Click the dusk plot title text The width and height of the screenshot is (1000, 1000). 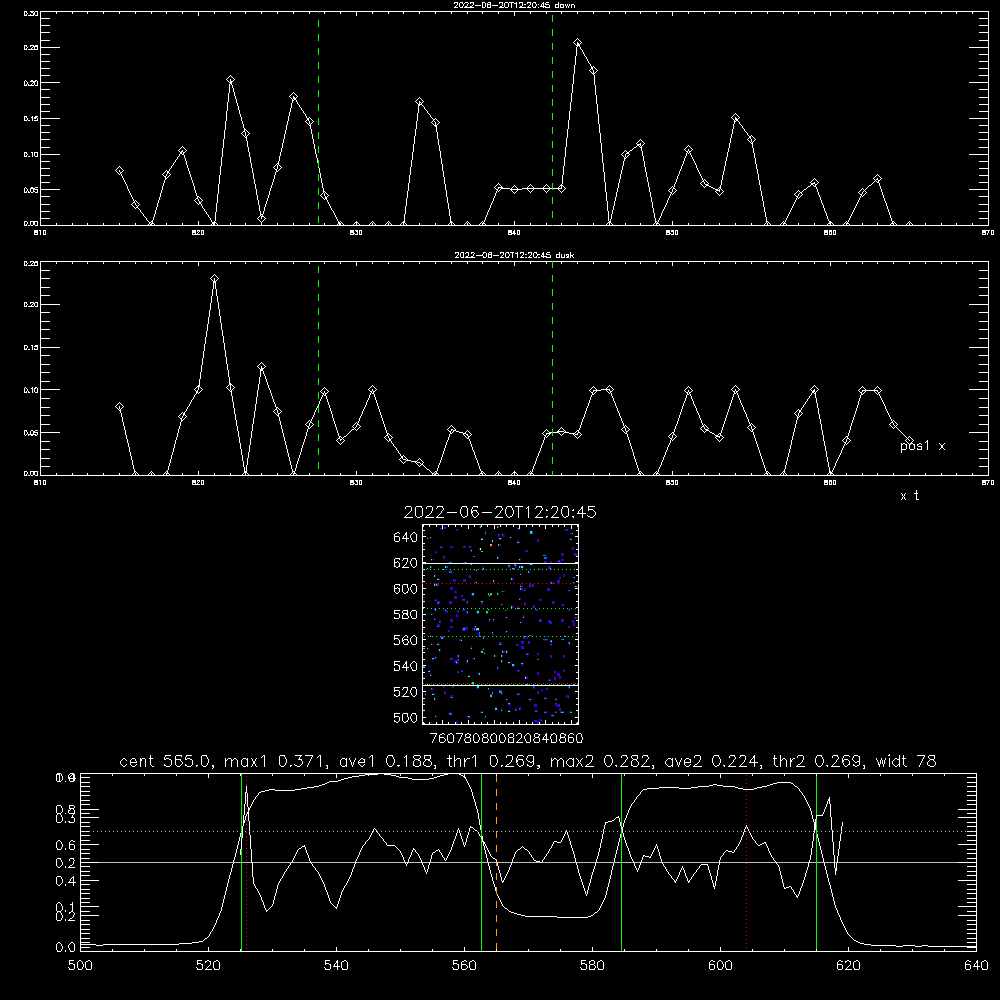(x=514, y=255)
